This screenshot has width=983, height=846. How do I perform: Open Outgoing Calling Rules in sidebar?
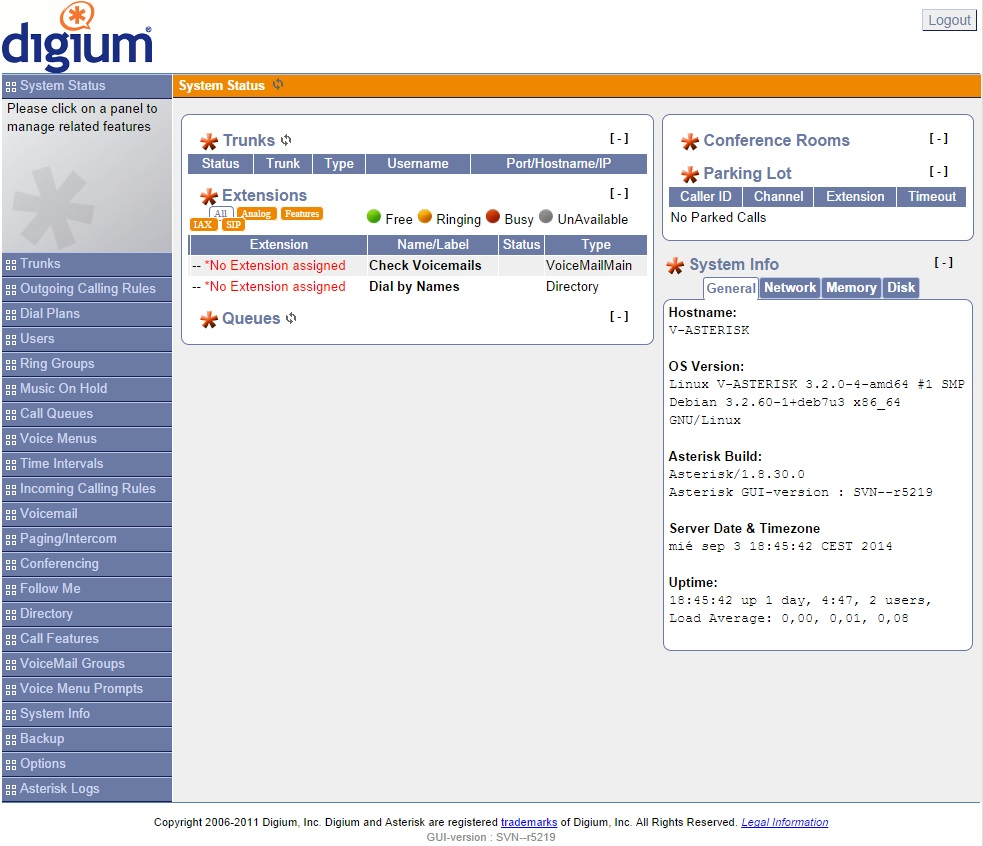pos(87,289)
